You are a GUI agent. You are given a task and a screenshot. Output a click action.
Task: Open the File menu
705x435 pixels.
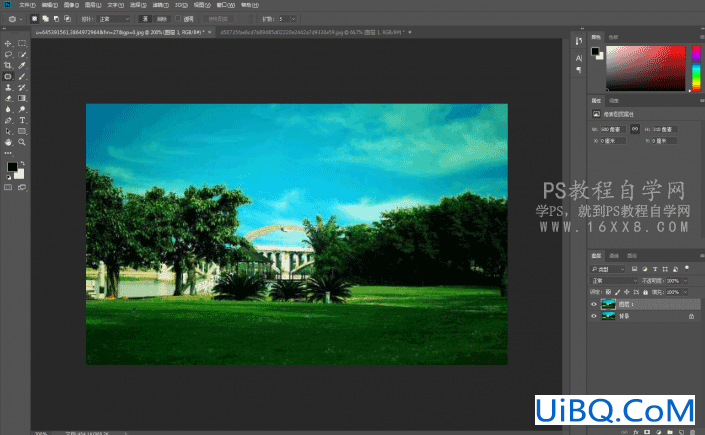pyautogui.click(x=27, y=5)
